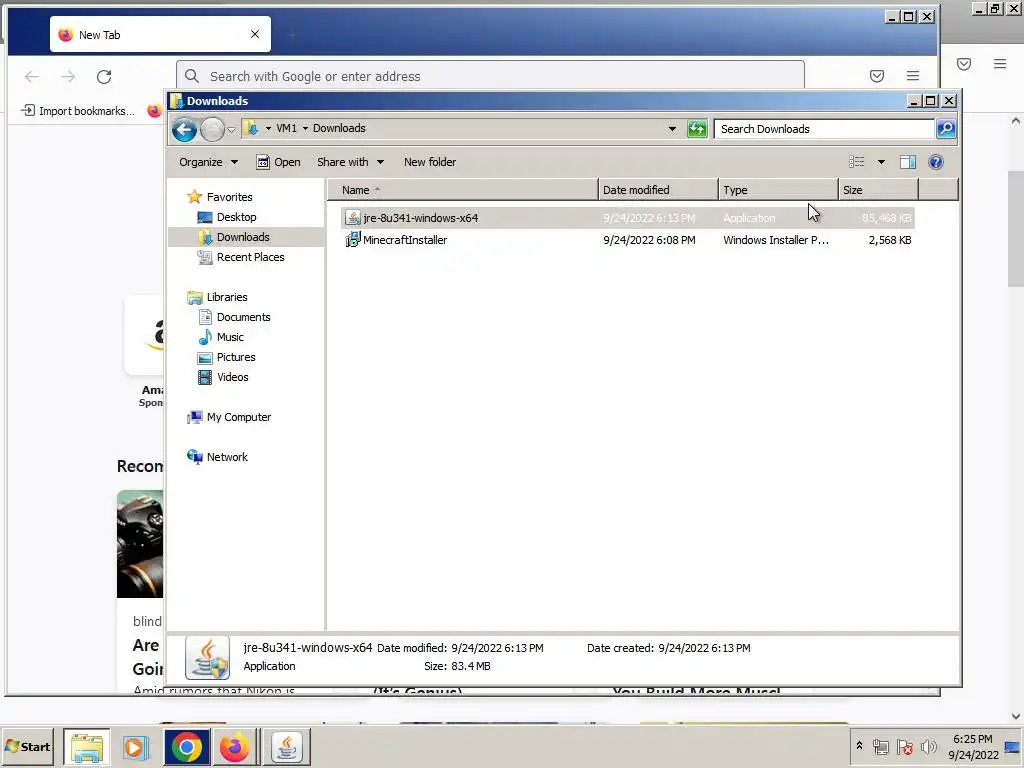Open more view options dropdown

(x=881, y=162)
